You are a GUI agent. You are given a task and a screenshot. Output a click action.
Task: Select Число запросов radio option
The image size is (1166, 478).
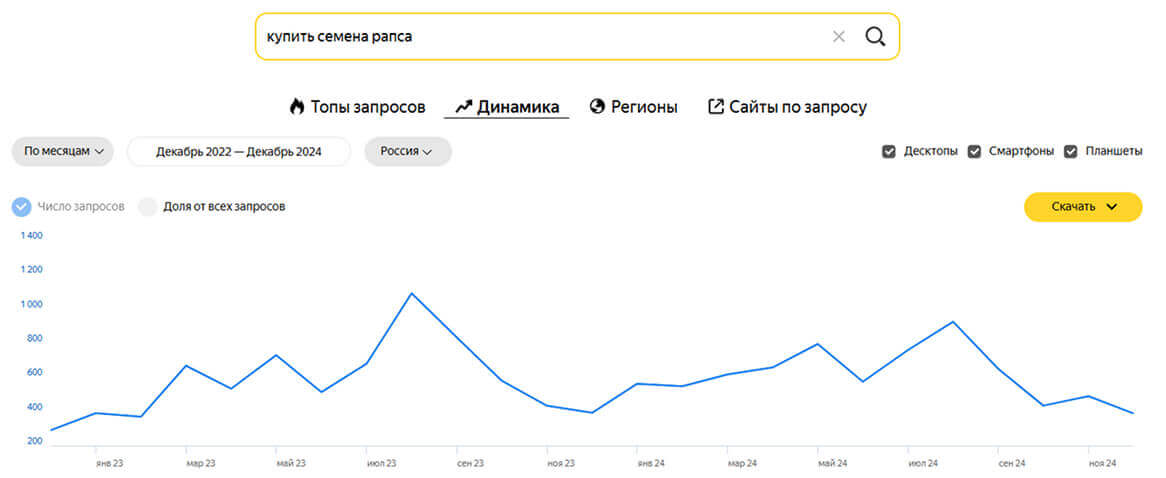pyautogui.click(x=22, y=207)
